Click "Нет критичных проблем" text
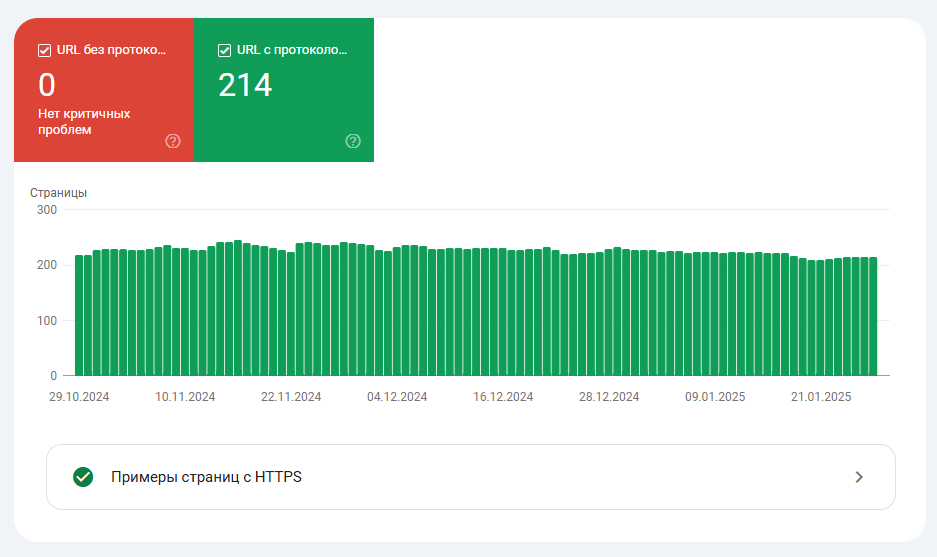The image size is (937, 557). pyautogui.click(x=84, y=121)
